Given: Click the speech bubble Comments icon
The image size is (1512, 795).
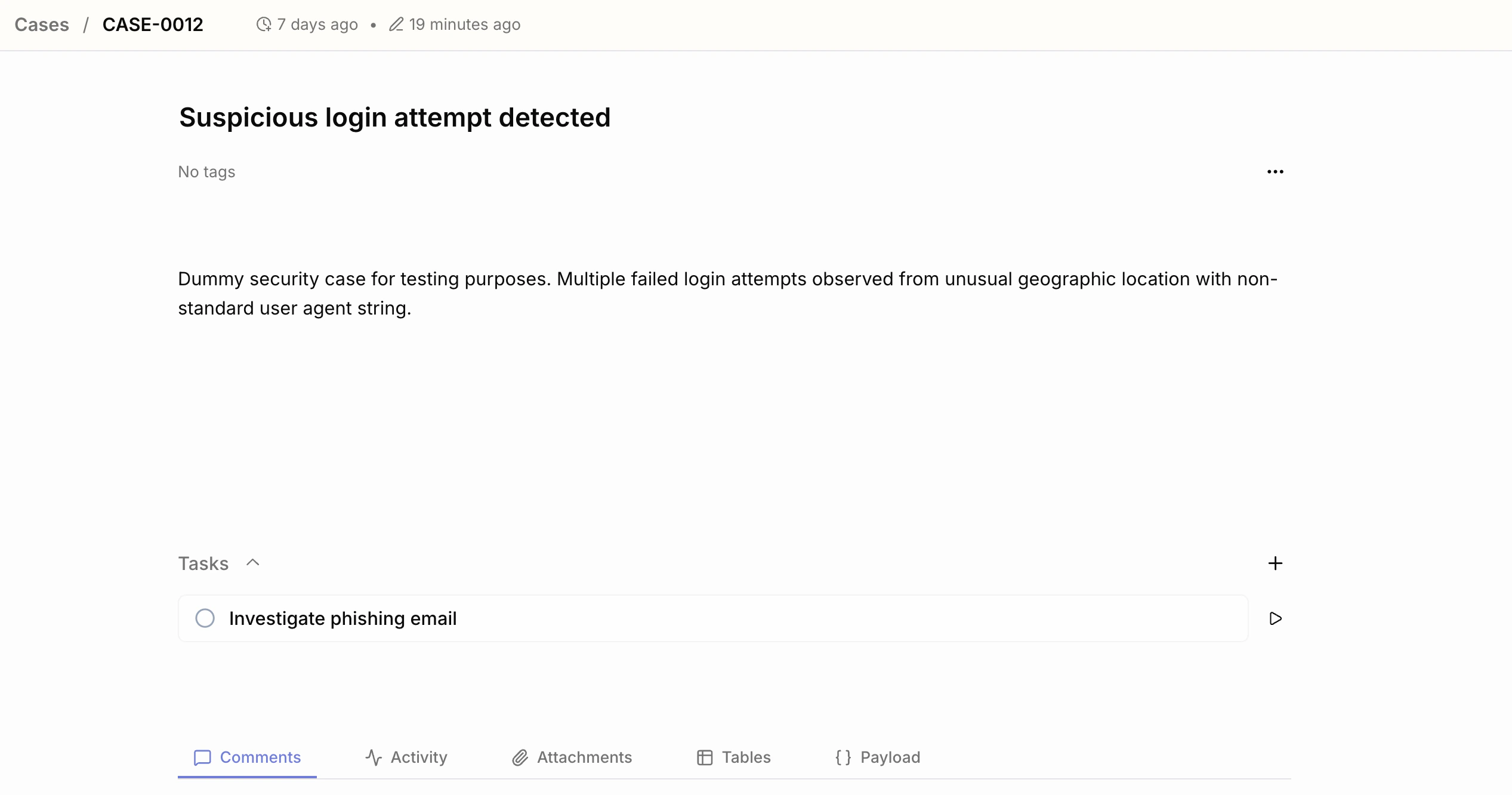Looking at the screenshot, I should click(x=202, y=757).
